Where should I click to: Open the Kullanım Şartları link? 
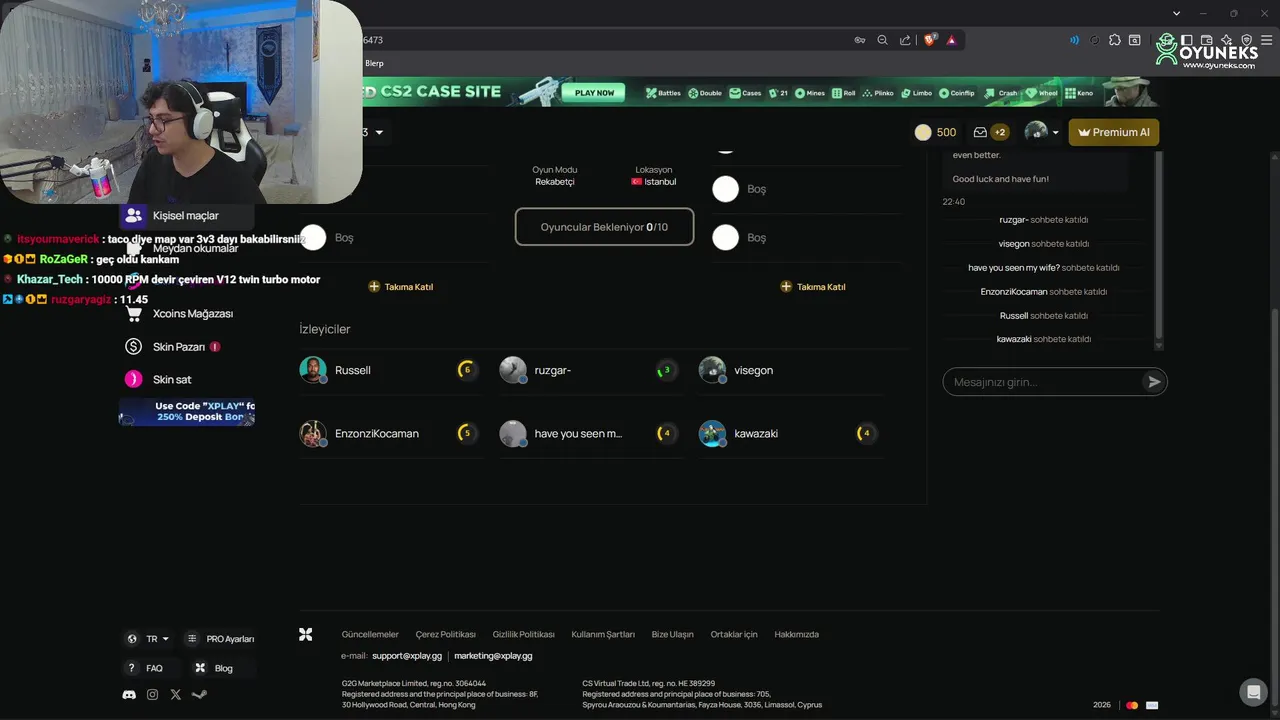603,634
